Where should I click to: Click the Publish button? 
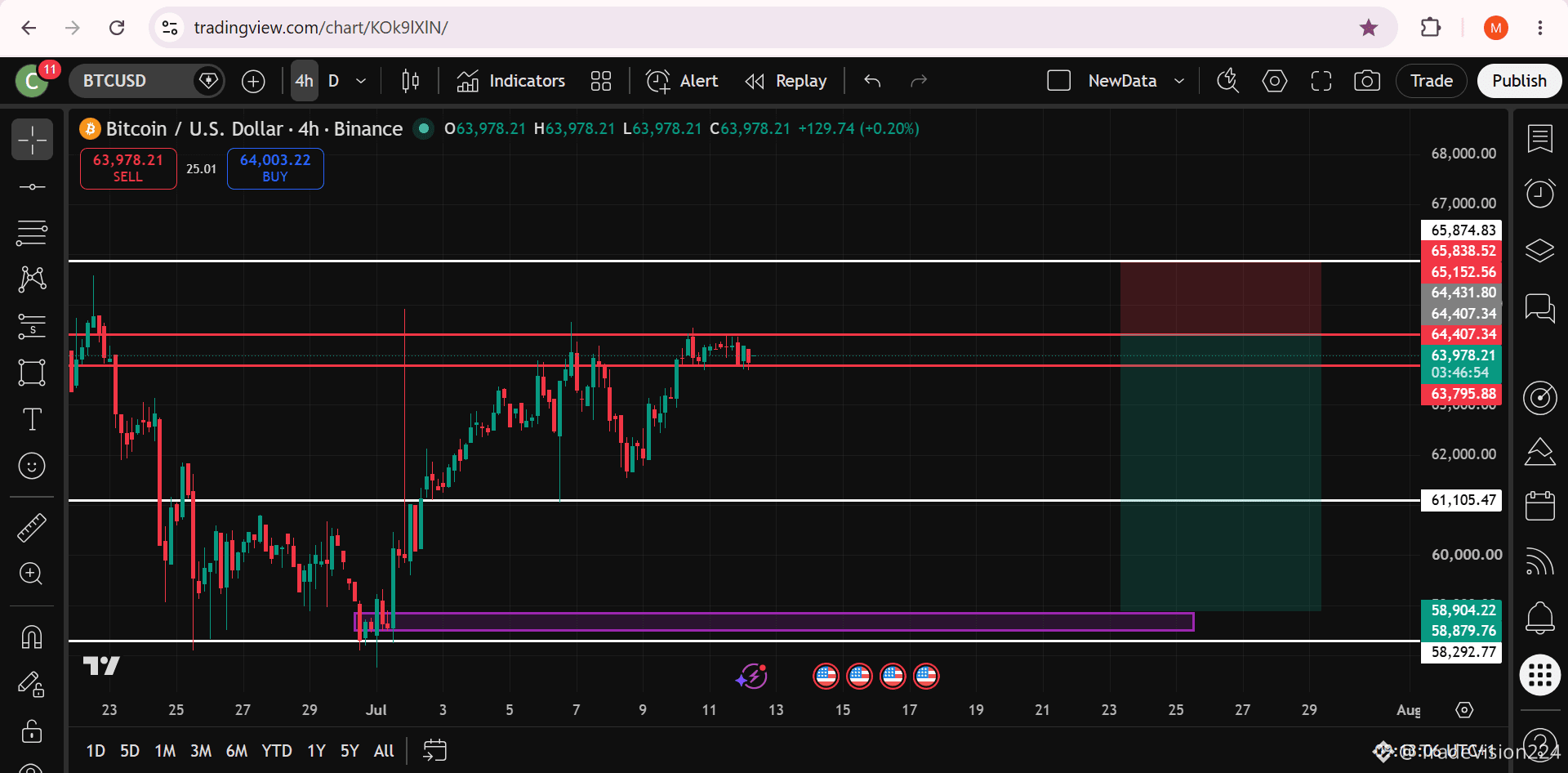[1519, 81]
